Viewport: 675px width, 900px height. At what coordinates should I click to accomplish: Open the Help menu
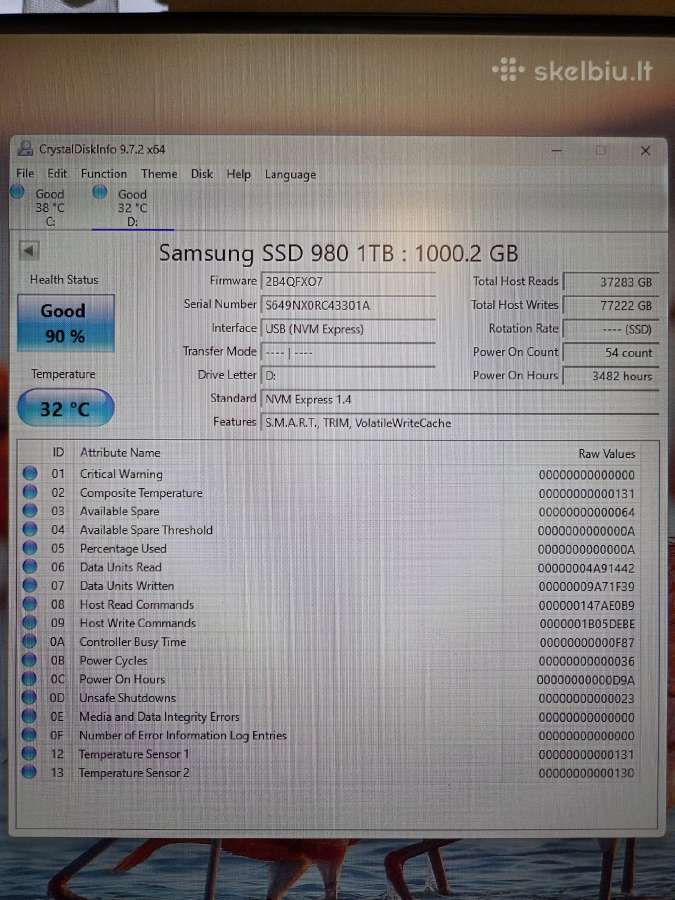238,174
